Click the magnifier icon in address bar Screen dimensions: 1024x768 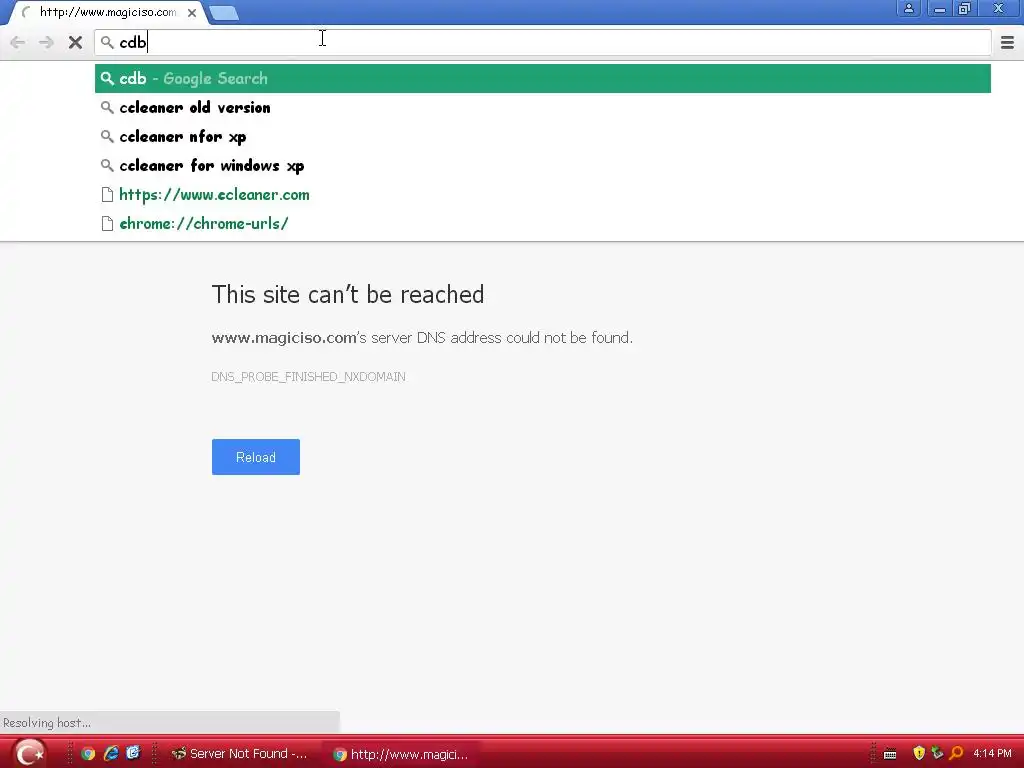107,43
